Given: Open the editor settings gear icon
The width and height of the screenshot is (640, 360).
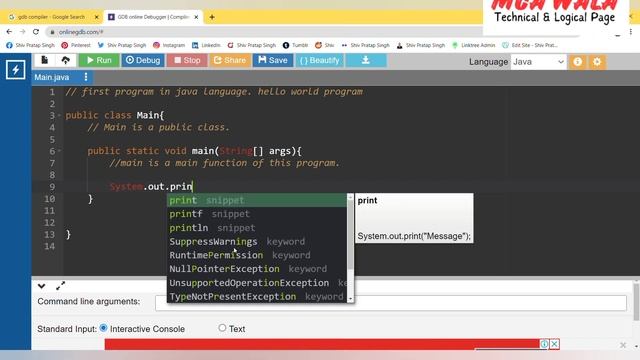Looking at the screenshot, I should pyautogui.click(x=597, y=62).
